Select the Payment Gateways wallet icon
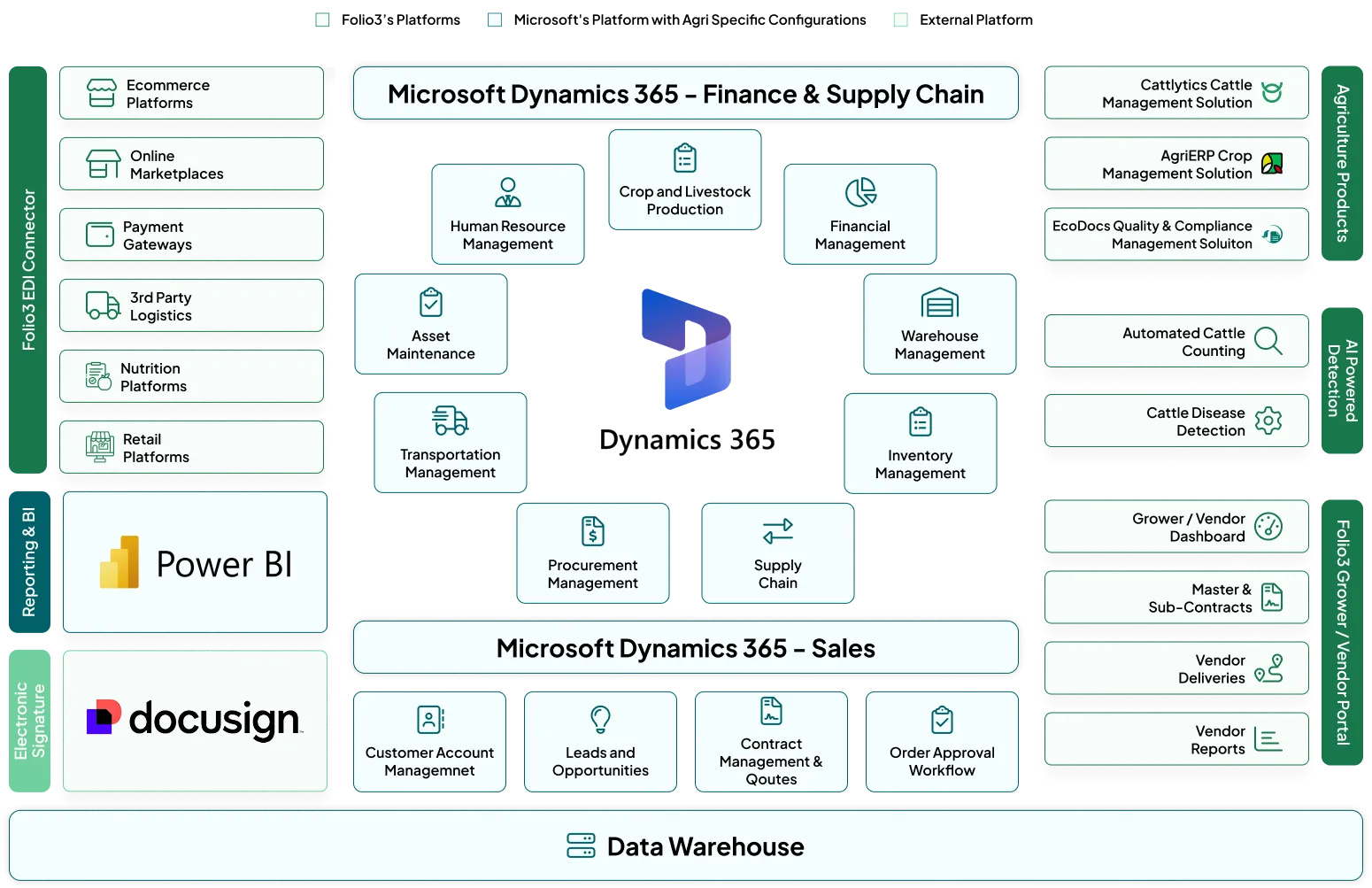 [100, 235]
